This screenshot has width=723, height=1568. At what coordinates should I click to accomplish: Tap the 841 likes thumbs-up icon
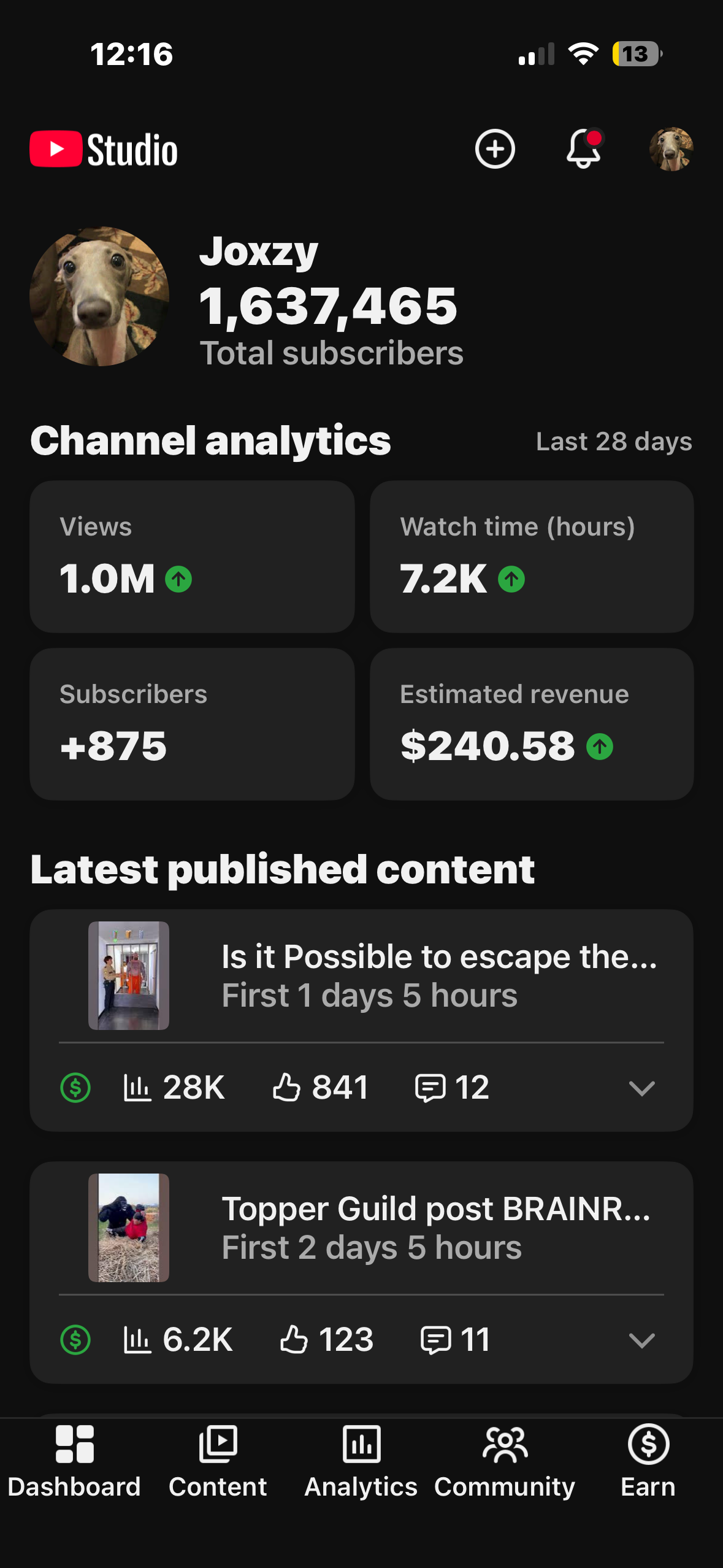point(286,1088)
